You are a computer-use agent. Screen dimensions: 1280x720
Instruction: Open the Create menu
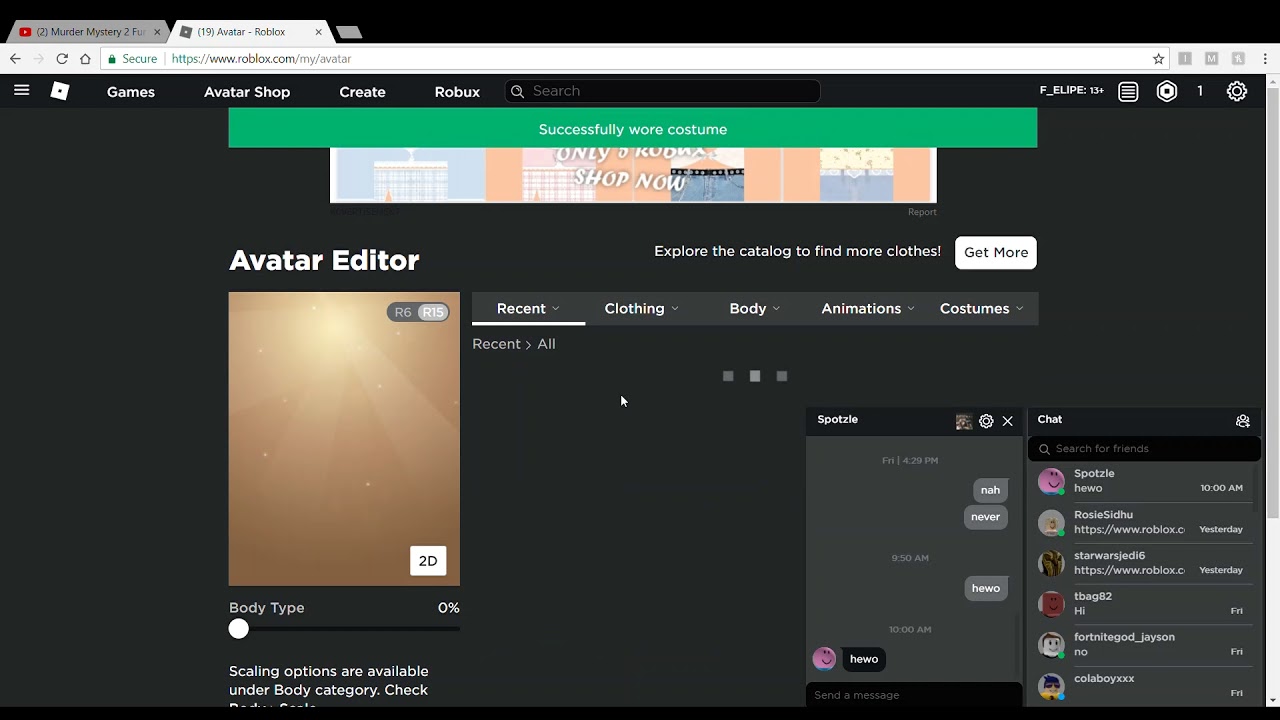point(362,91)
